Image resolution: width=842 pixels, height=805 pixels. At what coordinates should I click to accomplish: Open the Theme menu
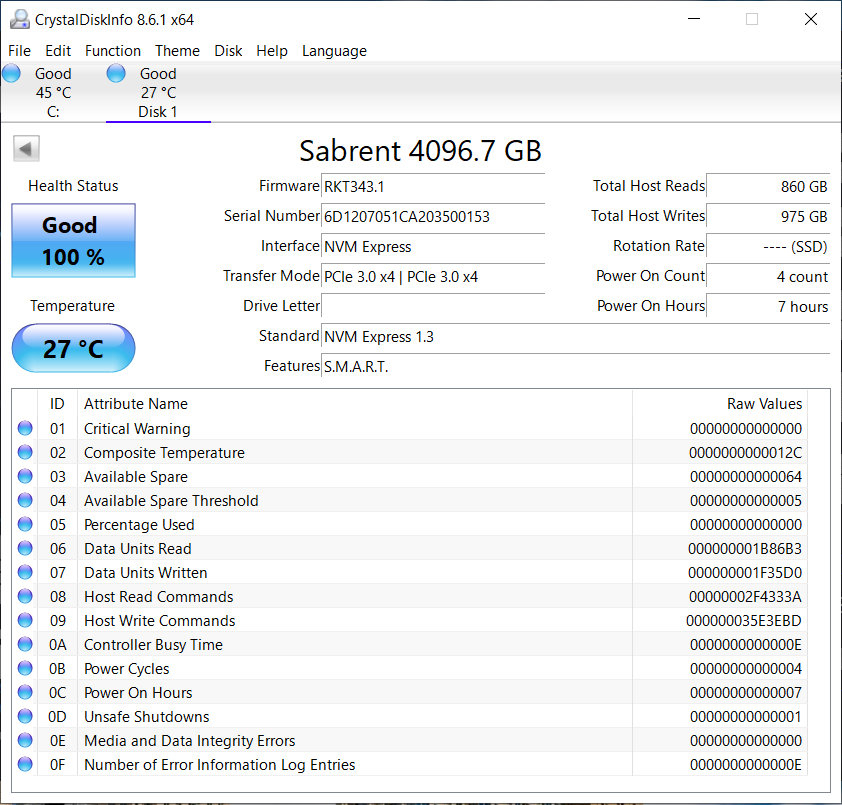pyautogui.click(x=177, y=51)
